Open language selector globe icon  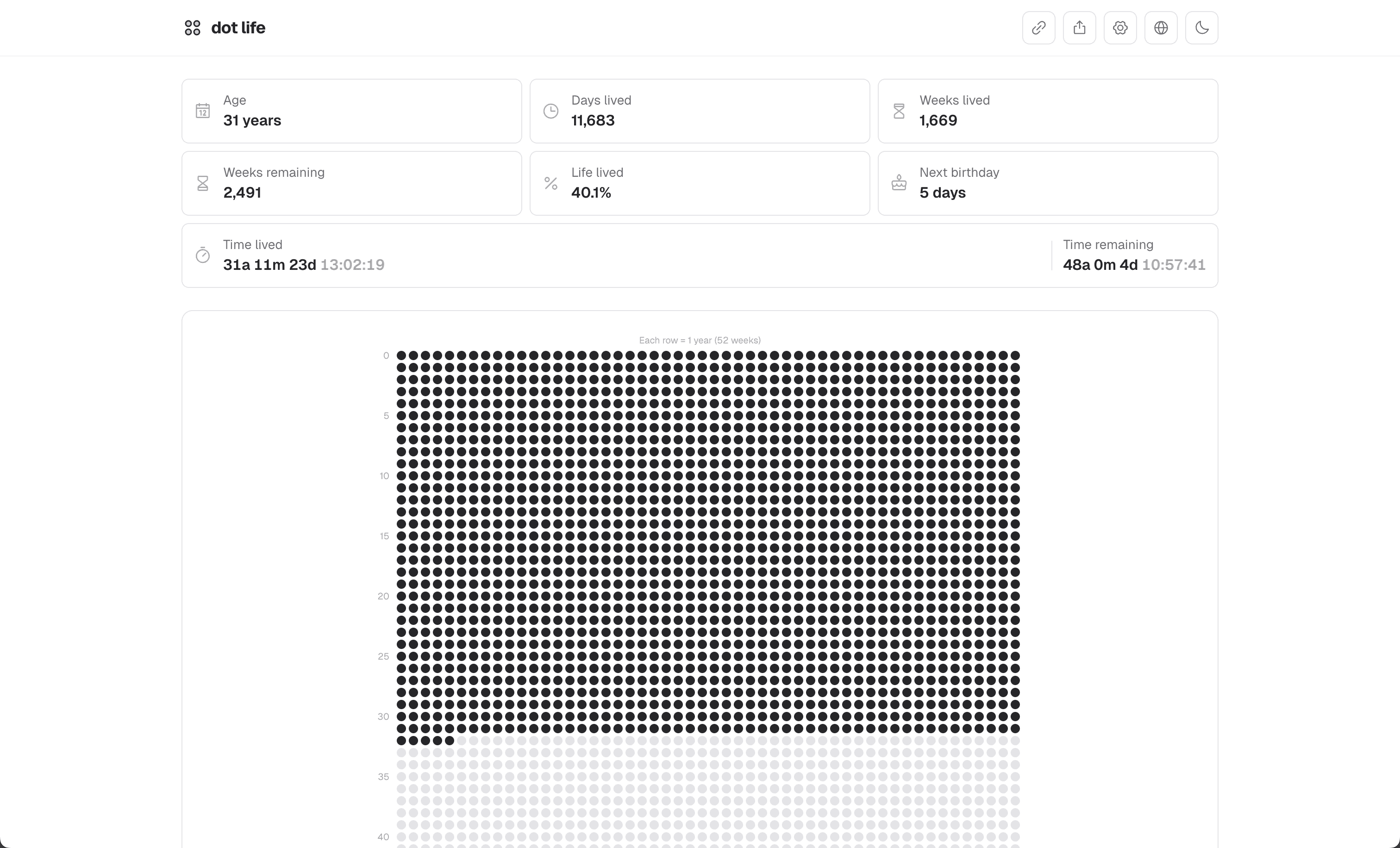pyautogui.click(x=1161, y=28)
